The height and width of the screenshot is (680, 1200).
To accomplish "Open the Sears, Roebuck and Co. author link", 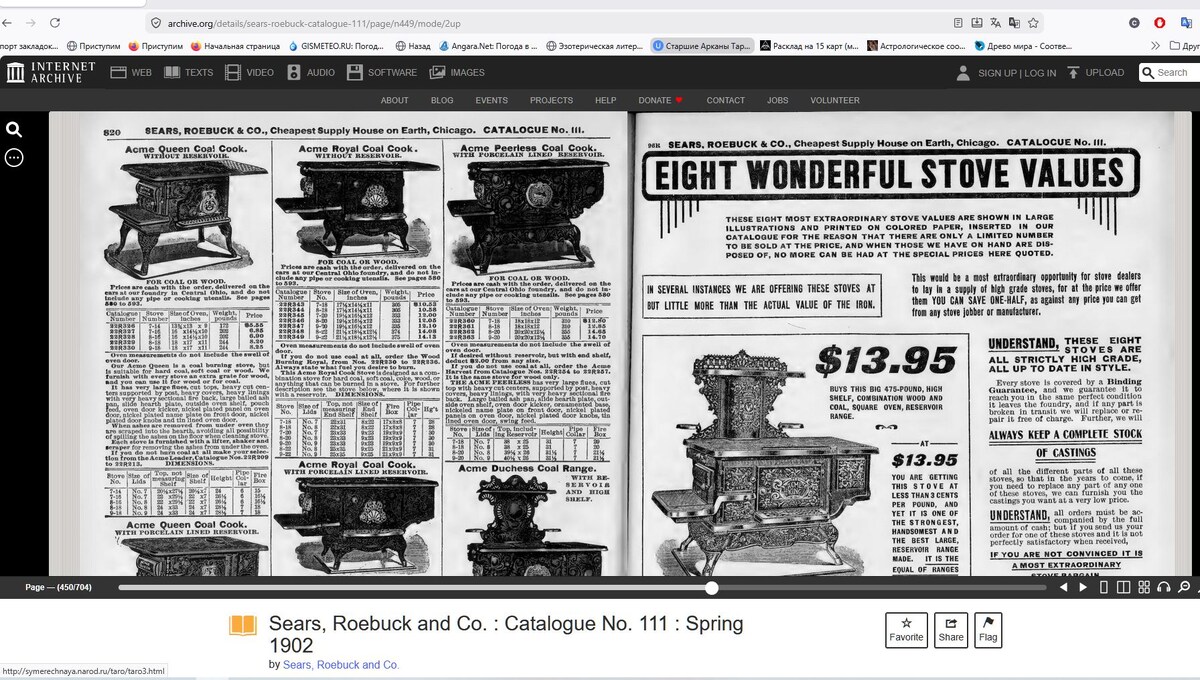I will (341, 665).
